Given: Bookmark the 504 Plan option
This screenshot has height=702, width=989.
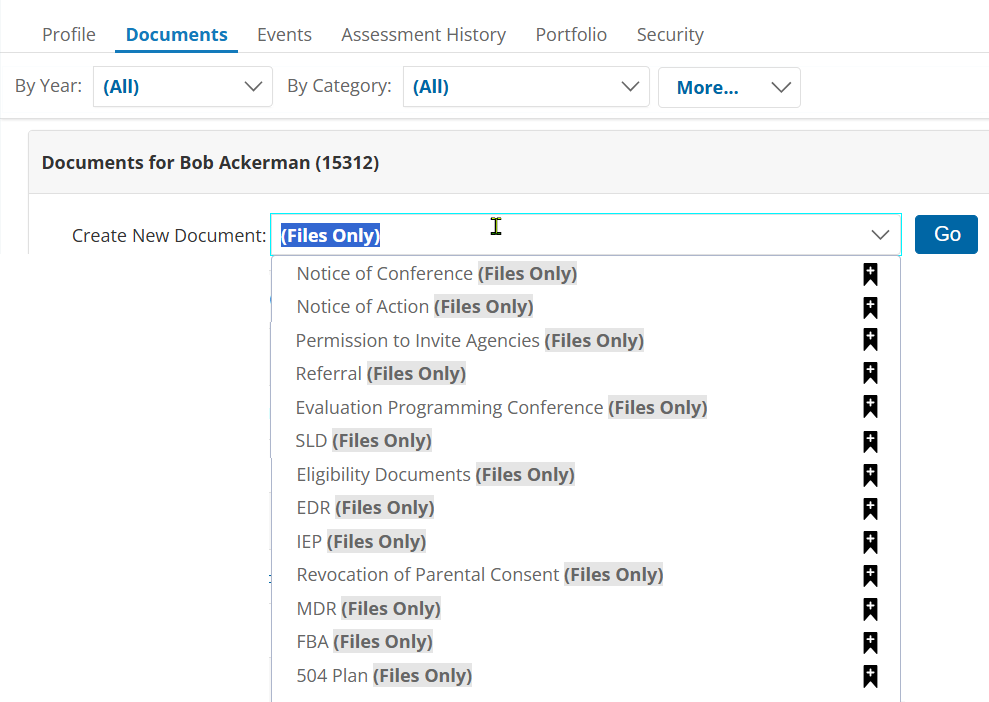Looking at the screenshot, I should 870,676.
